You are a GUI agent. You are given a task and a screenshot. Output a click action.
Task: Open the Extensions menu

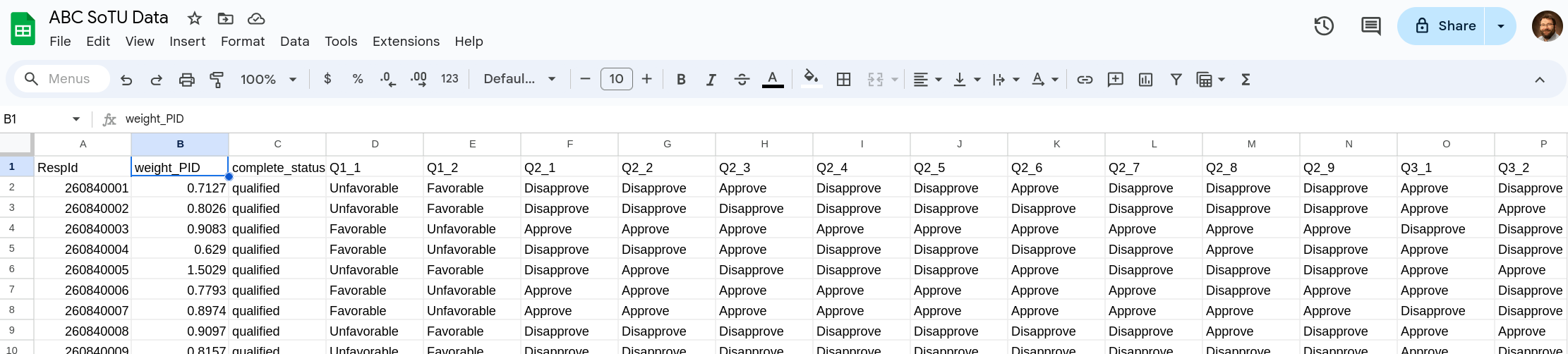[x=406, y=42]
